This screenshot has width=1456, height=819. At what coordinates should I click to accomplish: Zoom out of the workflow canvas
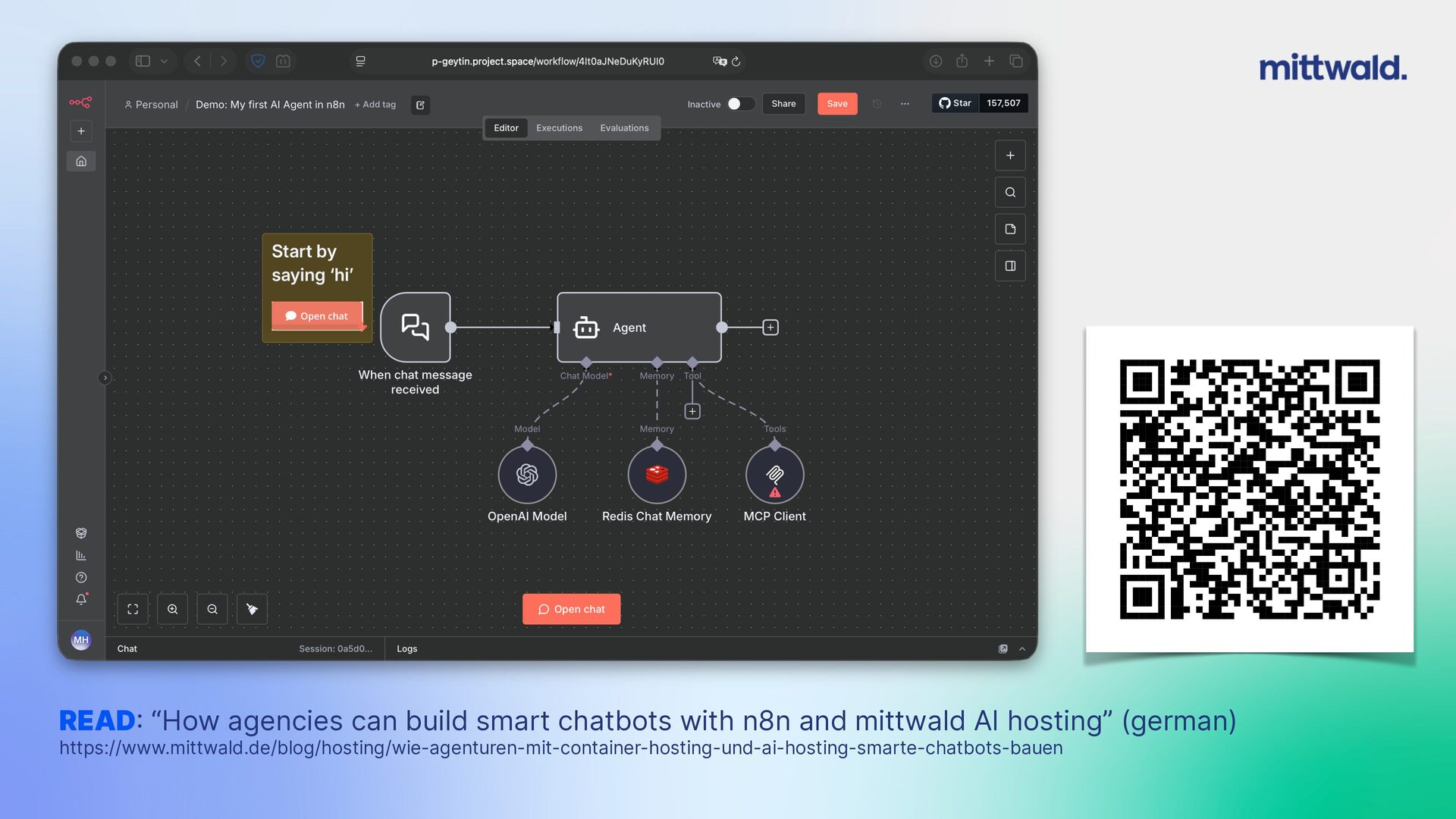pyautogui.click(x=212, y=609)
